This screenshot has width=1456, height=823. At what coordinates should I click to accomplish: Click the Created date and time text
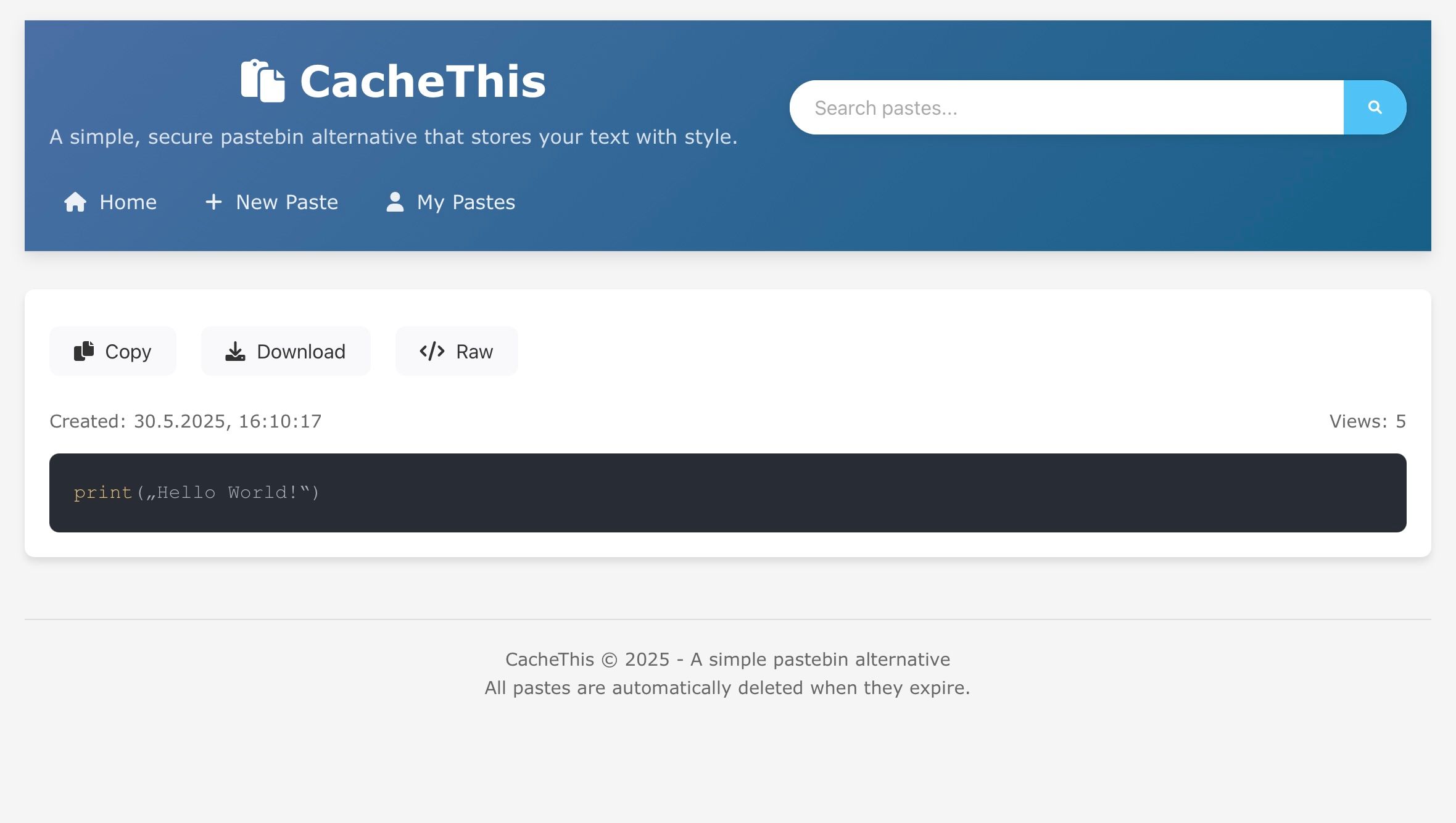[186, 421]
